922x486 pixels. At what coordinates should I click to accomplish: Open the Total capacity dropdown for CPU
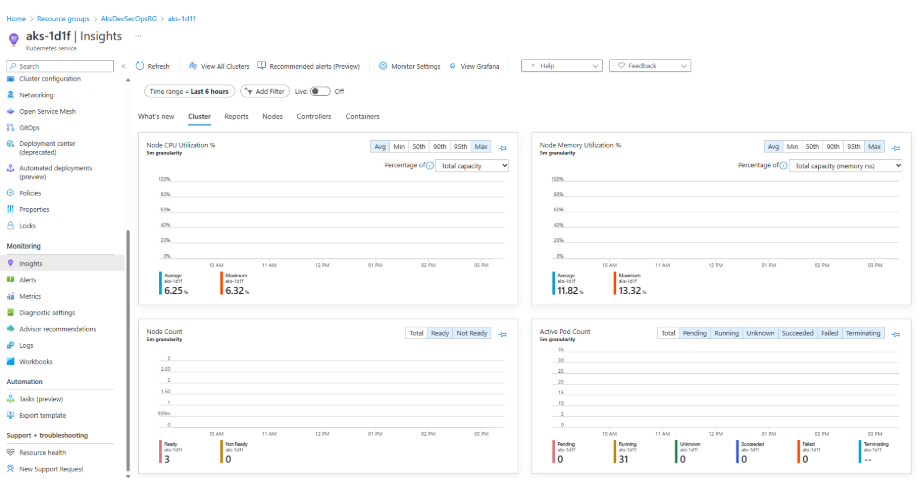pyautogui.click(x=472, y=166)
